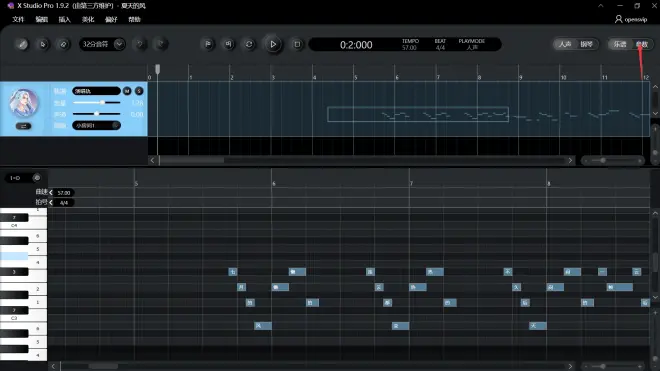Adjust the piano roll horizontal zoom slider

click(613, 366)
